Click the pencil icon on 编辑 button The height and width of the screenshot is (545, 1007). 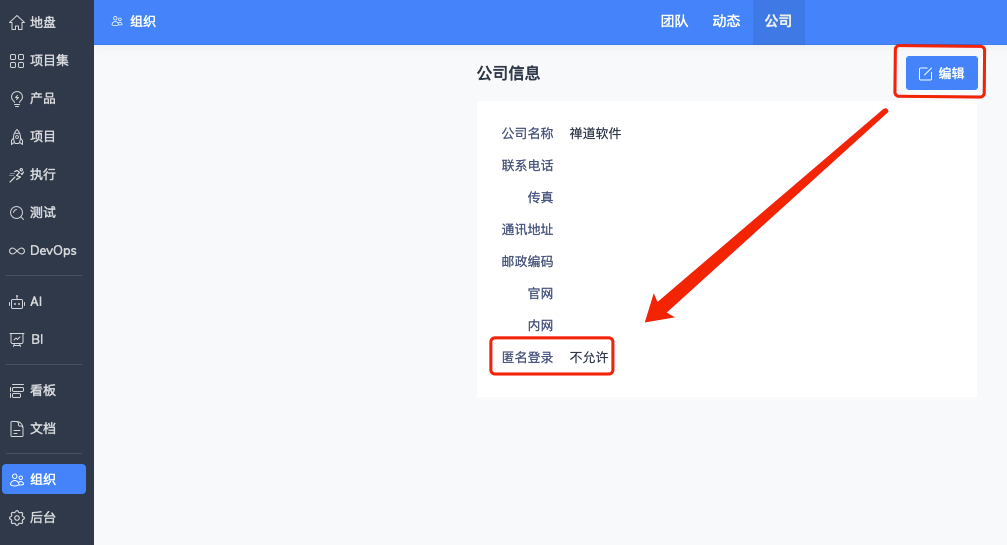(925, 74)
